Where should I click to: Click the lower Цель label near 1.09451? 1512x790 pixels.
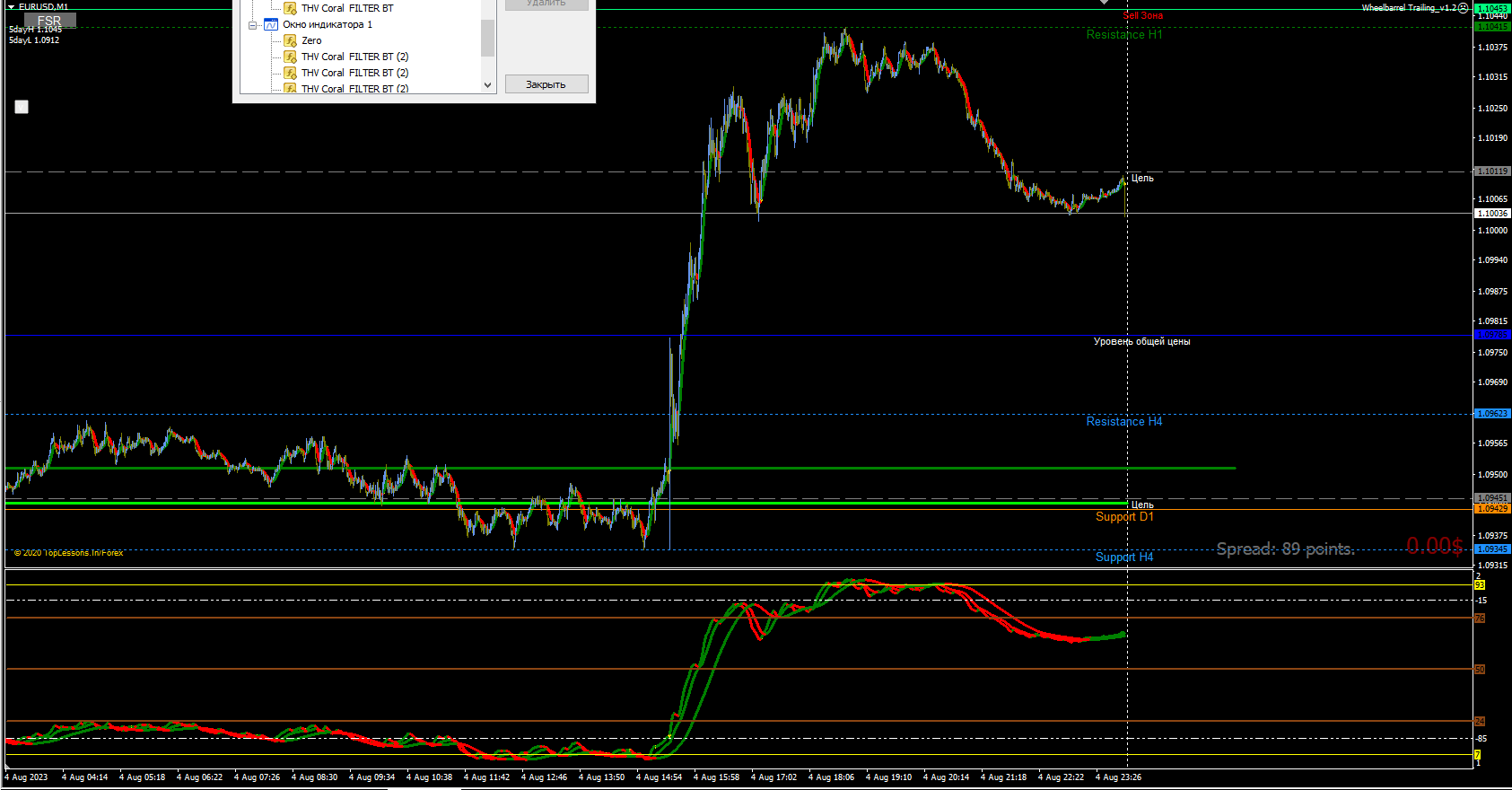tap(1142, 505)
